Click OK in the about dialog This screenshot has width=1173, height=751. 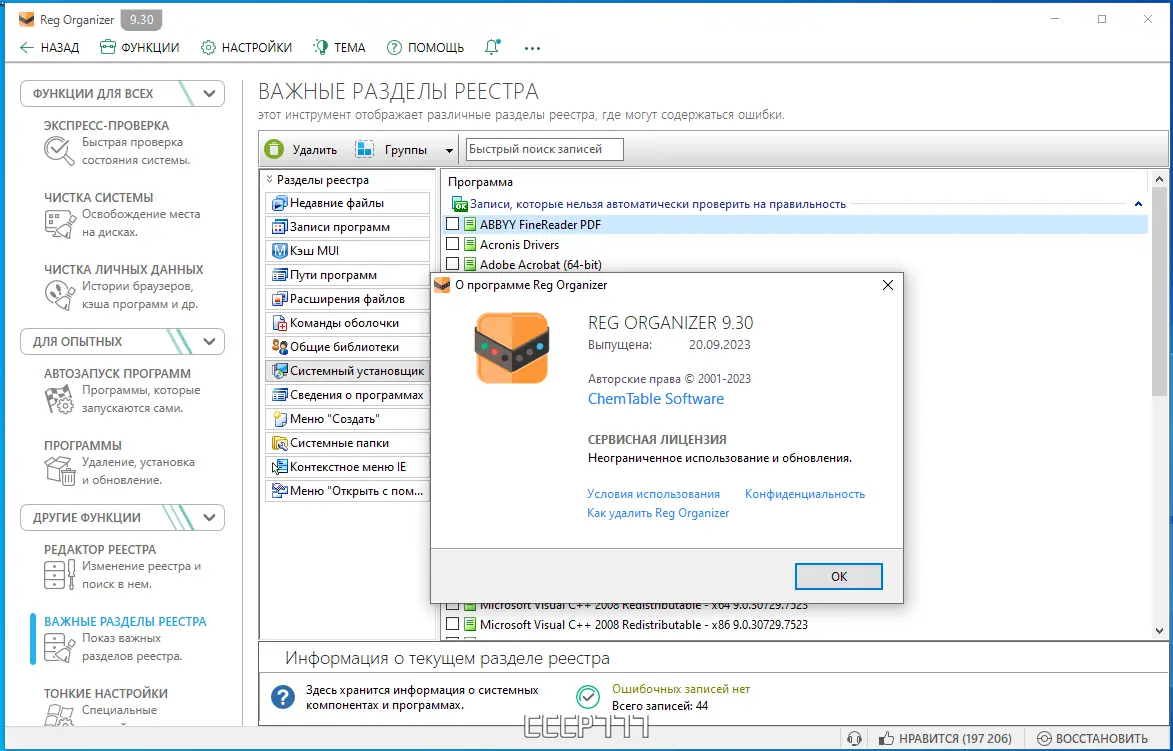click(x=838, y=576)
